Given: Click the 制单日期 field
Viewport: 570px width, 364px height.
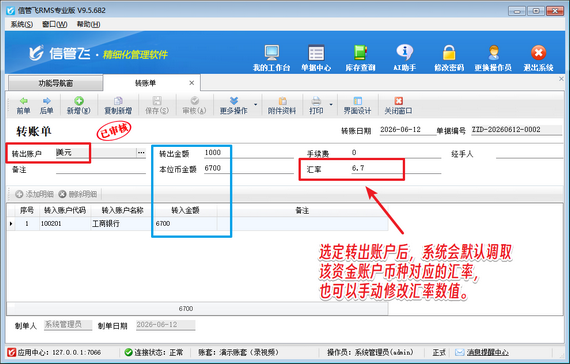Looking at the screenshot, I should pos(165,325).
